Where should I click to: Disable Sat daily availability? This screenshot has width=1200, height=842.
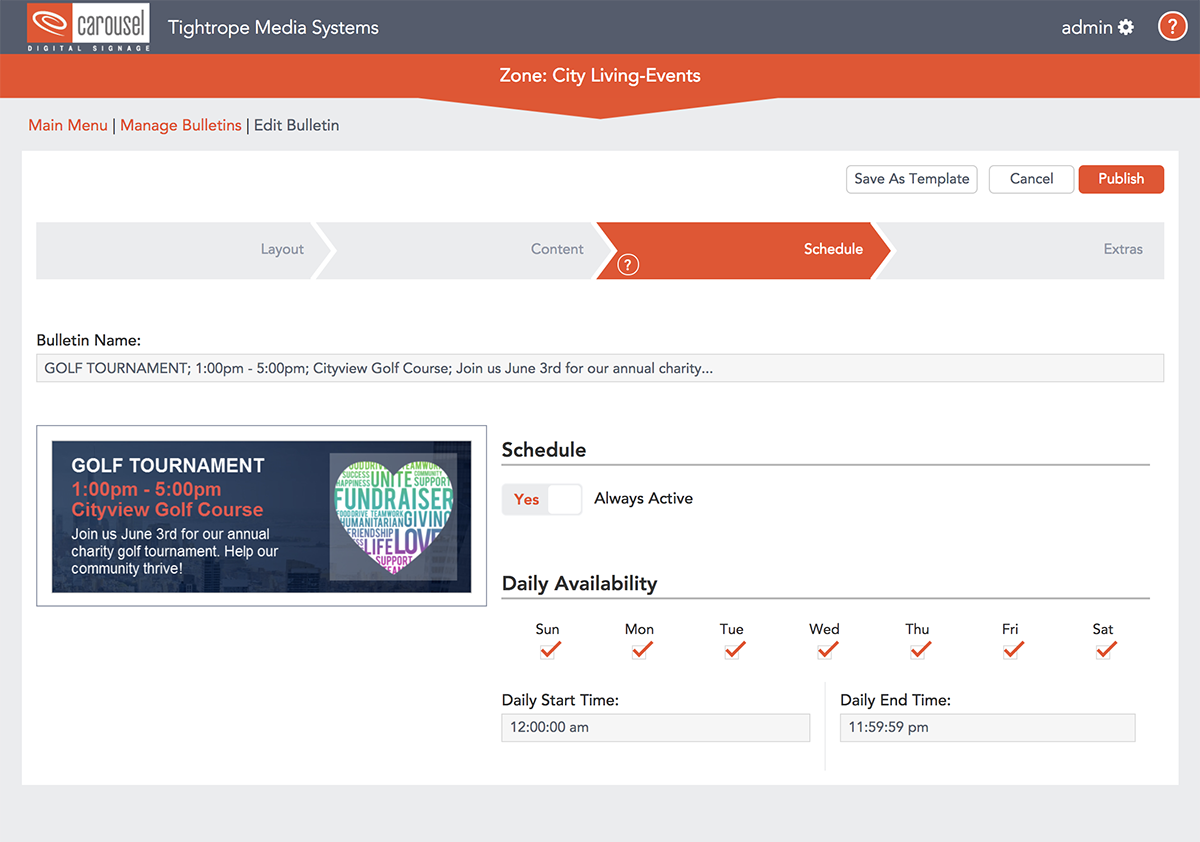[x=1104, y=651]
